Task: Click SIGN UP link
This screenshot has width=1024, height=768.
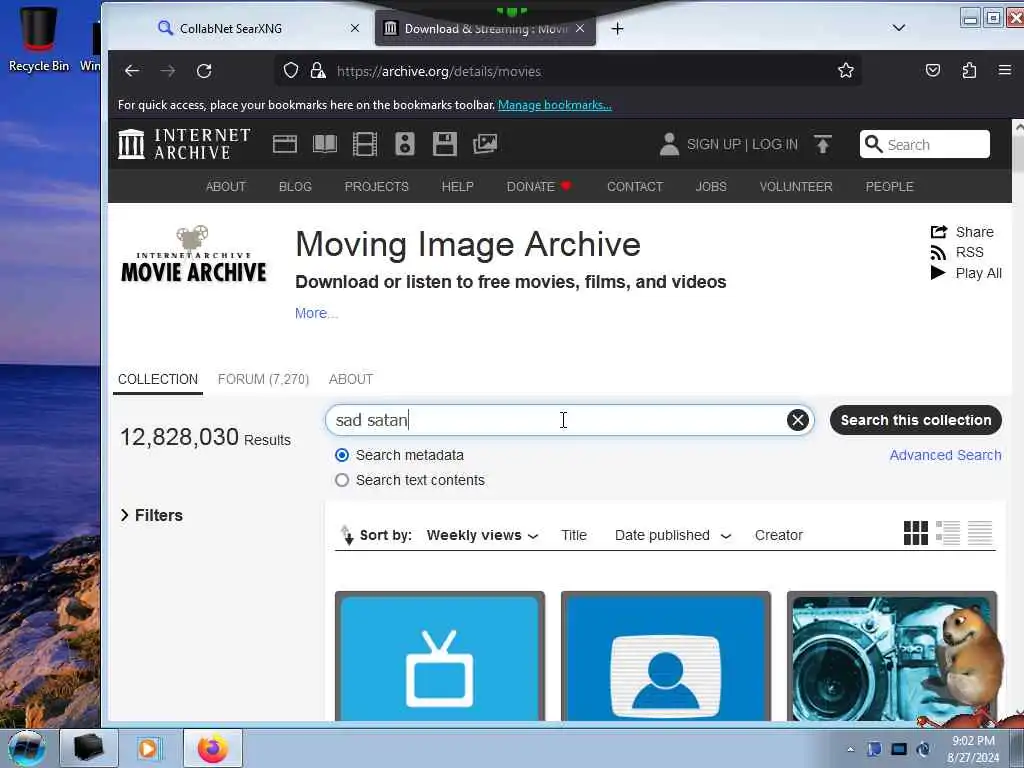Action: 713,144
